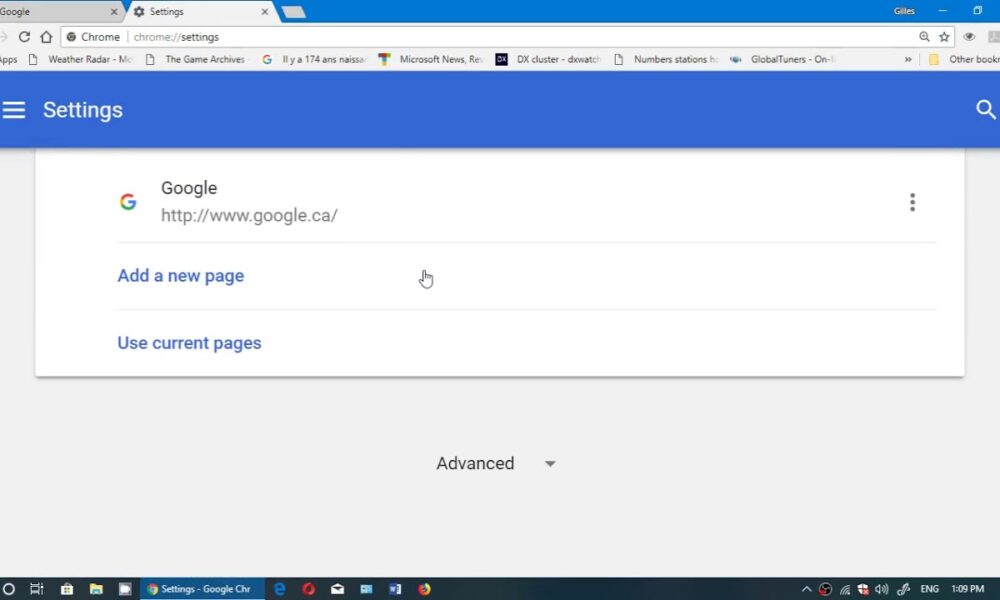Open Task View in the taskbar

[37, 589]
